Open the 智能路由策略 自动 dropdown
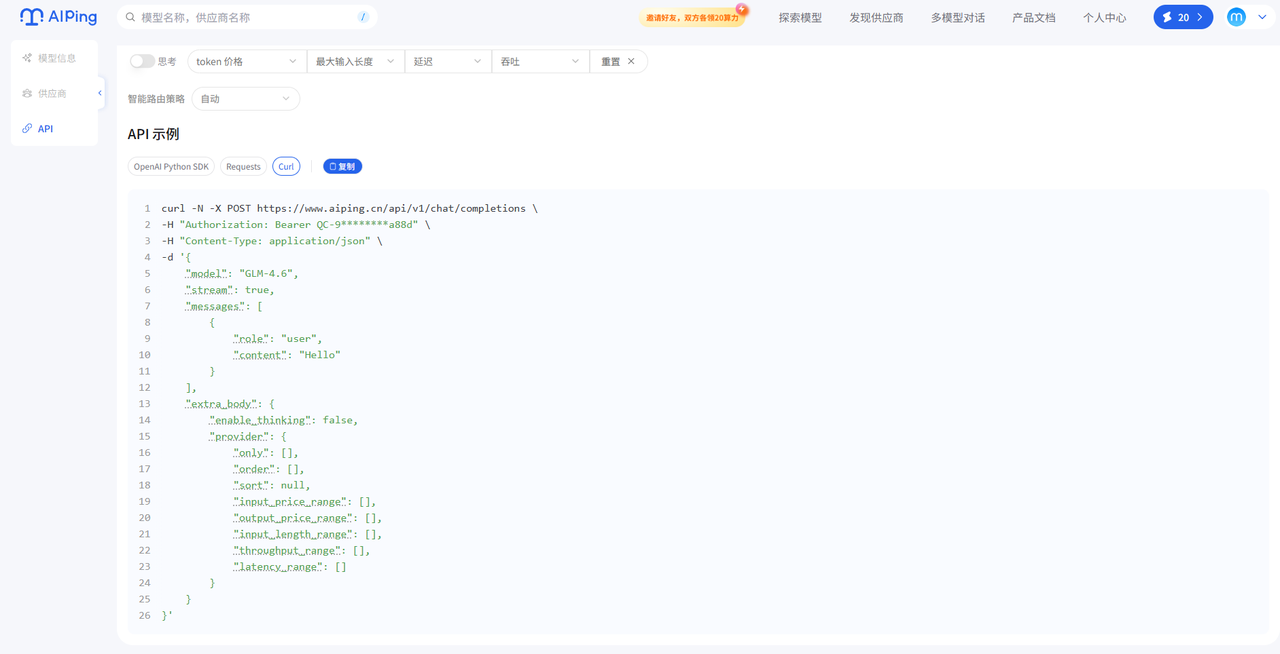This screenshot has height=654, width=1280. point(245,99)
